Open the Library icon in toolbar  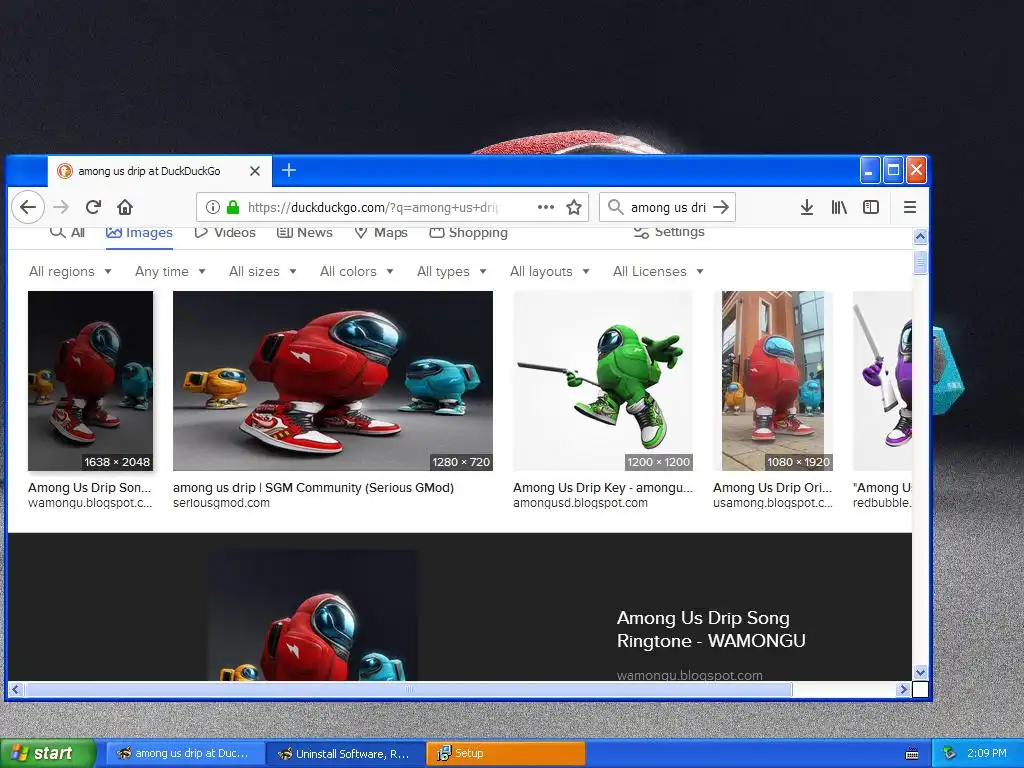coord(839,207)
